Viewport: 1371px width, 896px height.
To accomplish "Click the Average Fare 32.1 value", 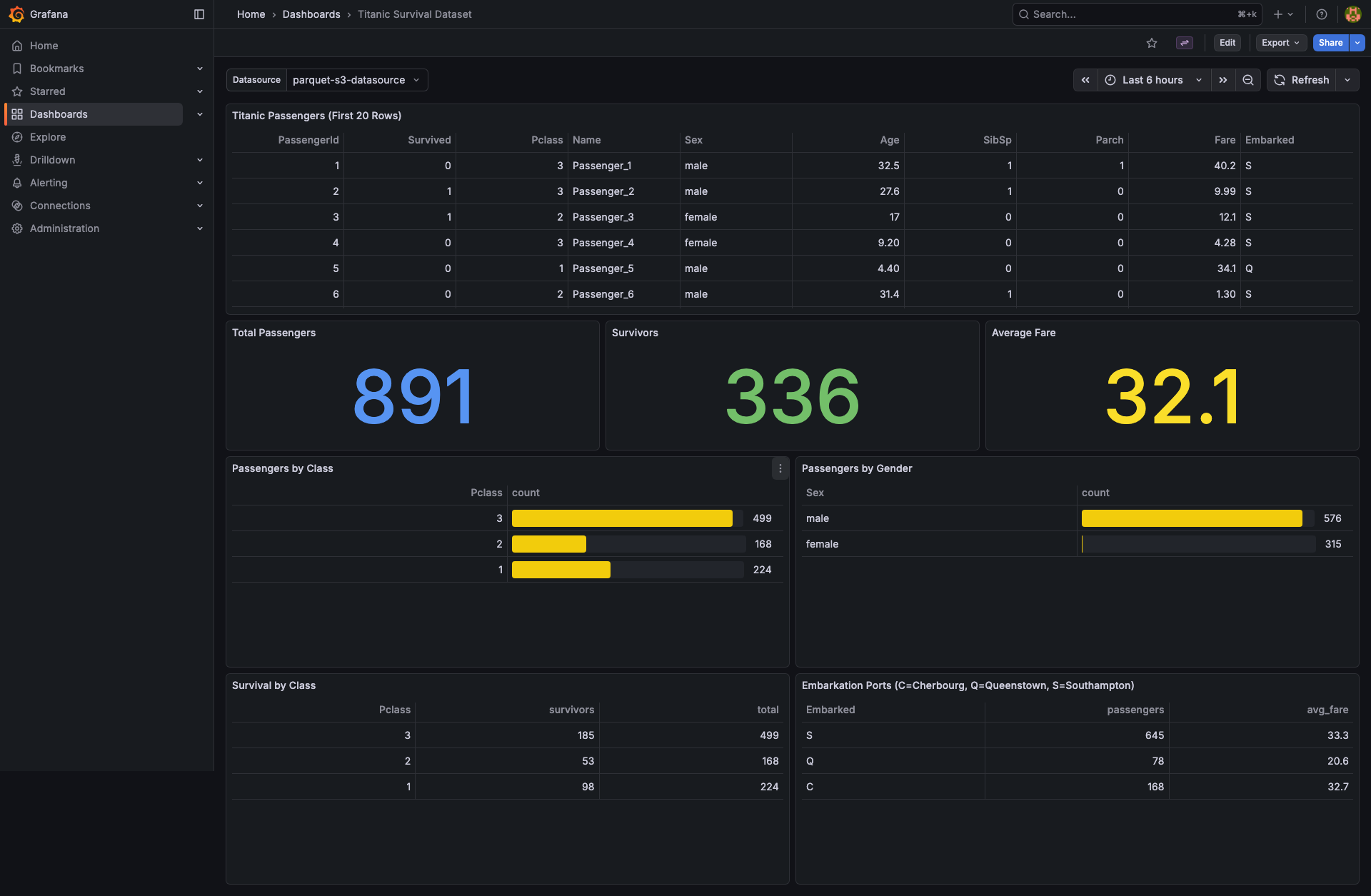I will click(x=1172, y=396).
